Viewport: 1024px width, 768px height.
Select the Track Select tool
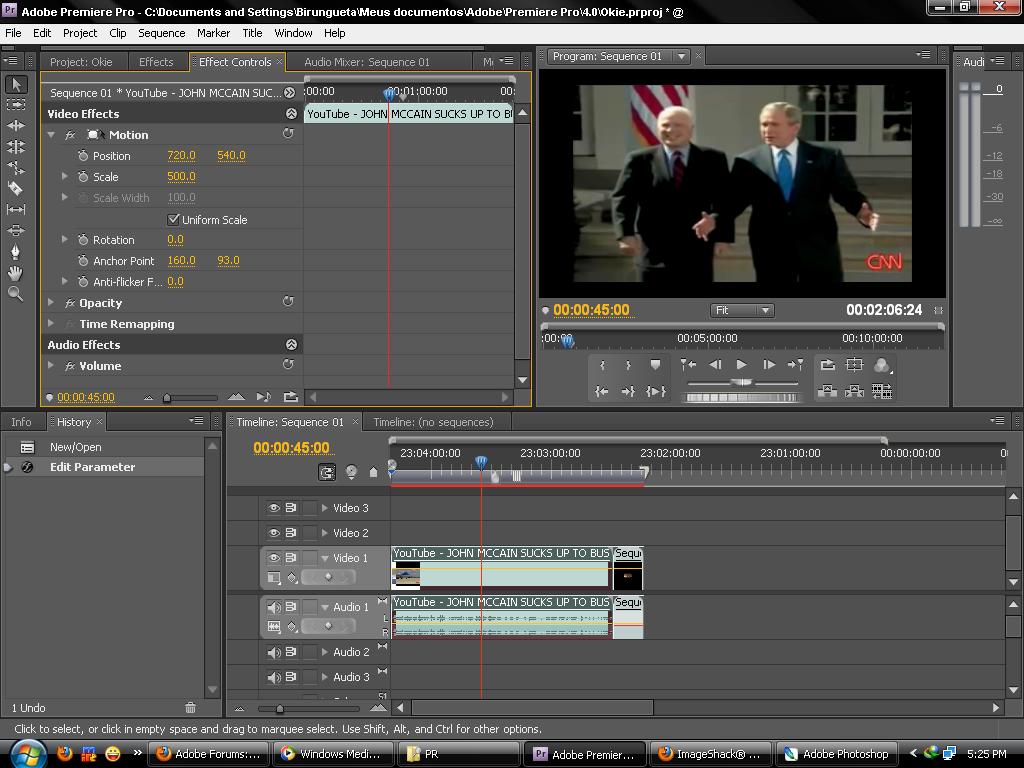click(x=16, y=104)
